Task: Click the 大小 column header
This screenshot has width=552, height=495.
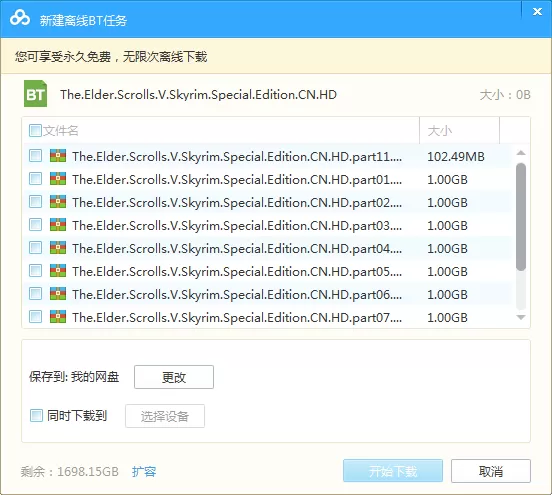Action: point(459,131)
